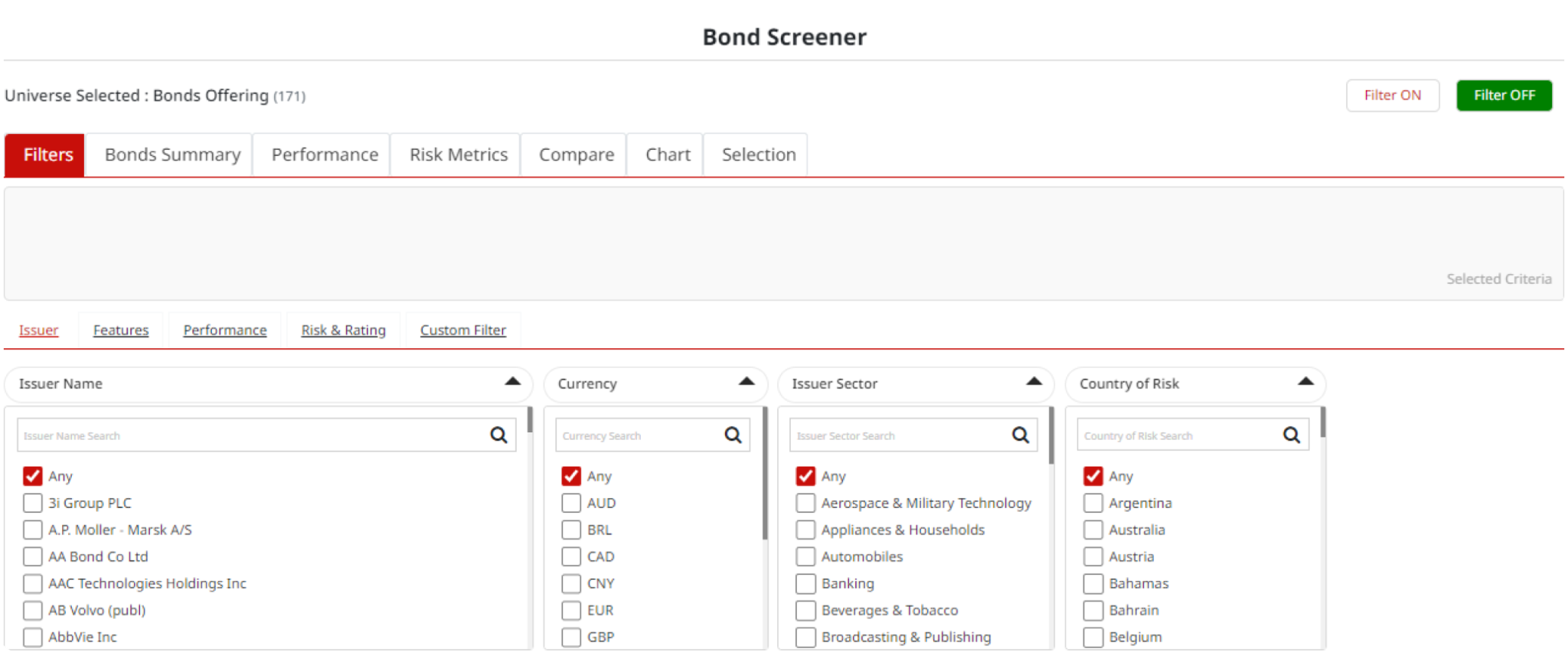Check the 3i Group PLC issuer
The width and height of the screenshot is (1568, 652).
click(x=32, y=503)
